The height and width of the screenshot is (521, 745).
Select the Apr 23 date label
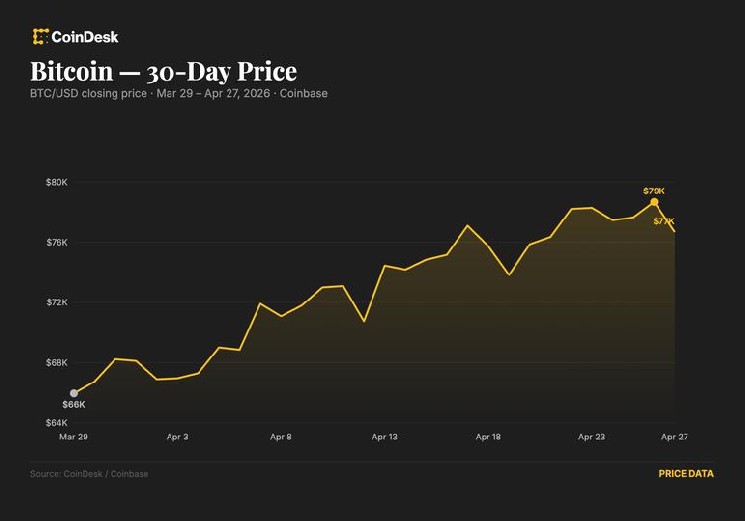(x=592, y=437)
